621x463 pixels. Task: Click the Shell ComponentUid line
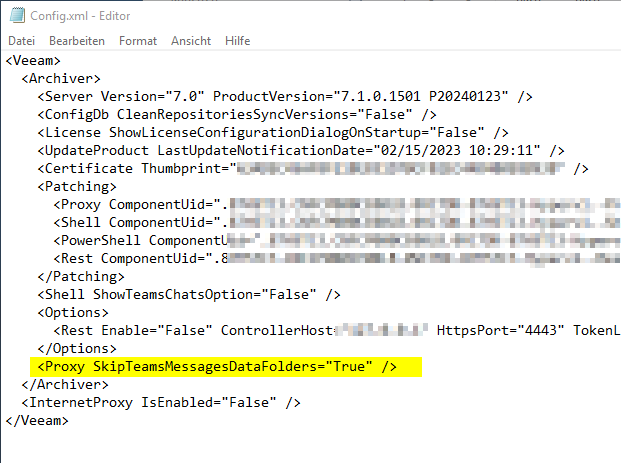[337, 223]
